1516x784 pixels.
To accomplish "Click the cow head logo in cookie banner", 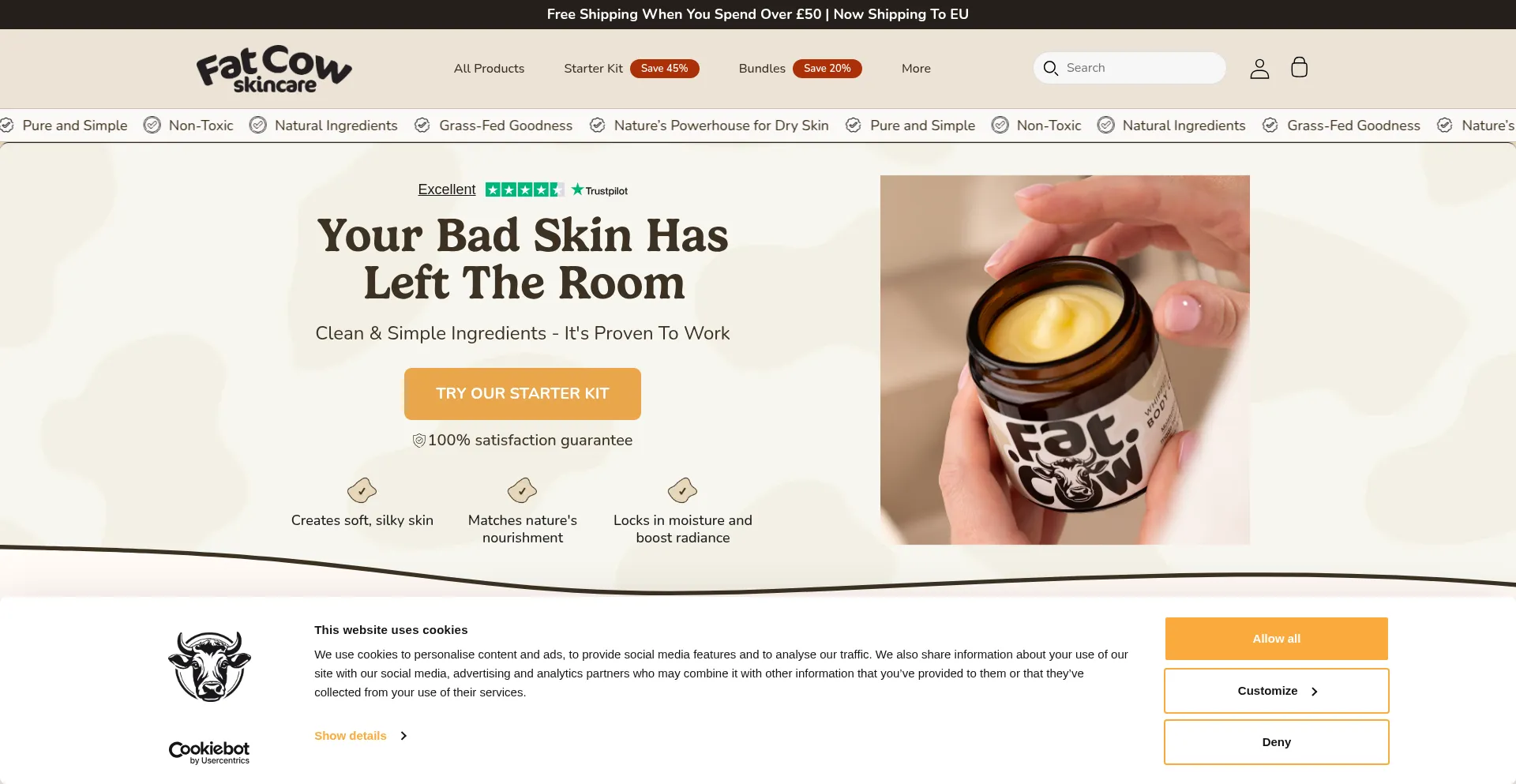I will [x=209, y=666].
